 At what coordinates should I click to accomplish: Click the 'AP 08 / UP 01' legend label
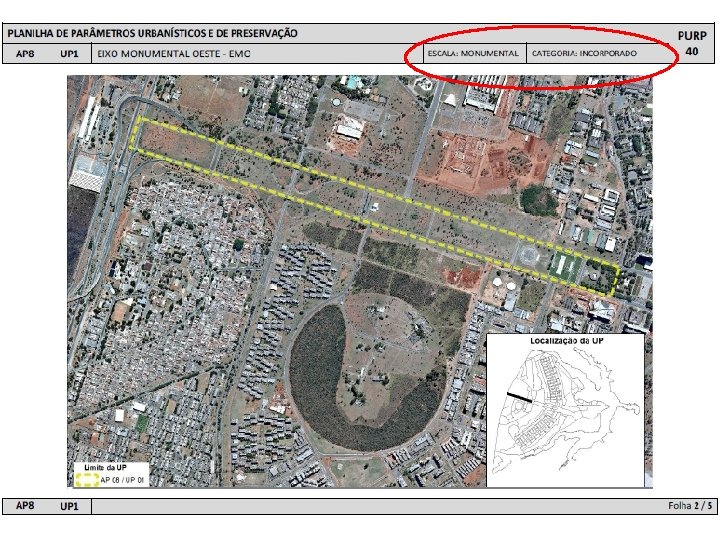click(x=122, y=480)
